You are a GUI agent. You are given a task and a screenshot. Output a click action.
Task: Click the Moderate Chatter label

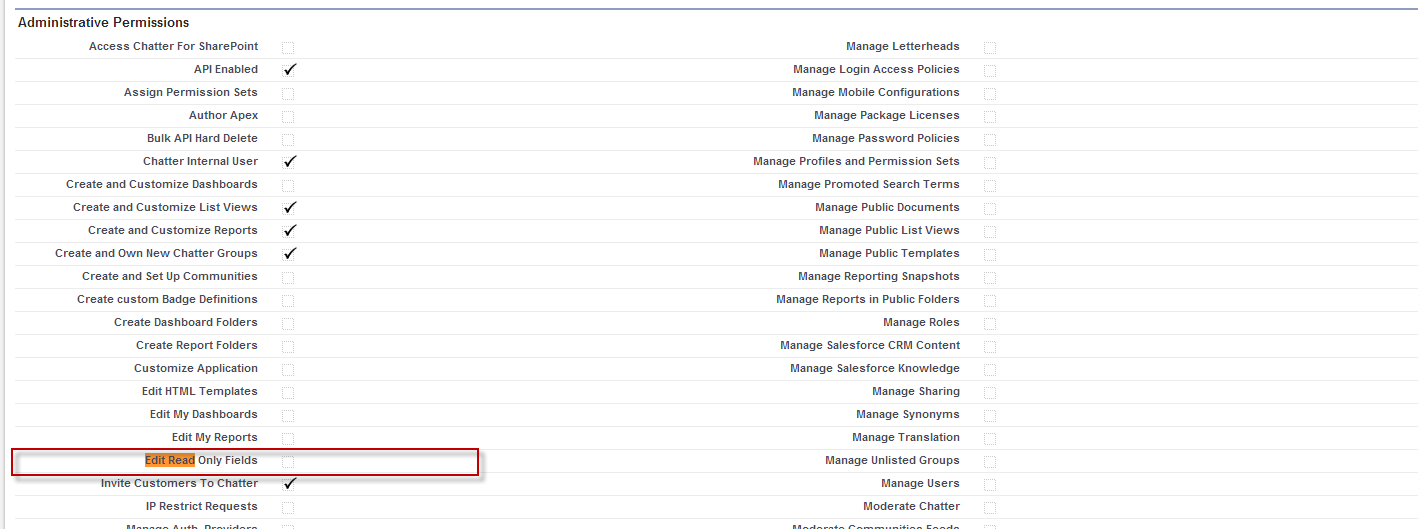click(x=912, y=506)
